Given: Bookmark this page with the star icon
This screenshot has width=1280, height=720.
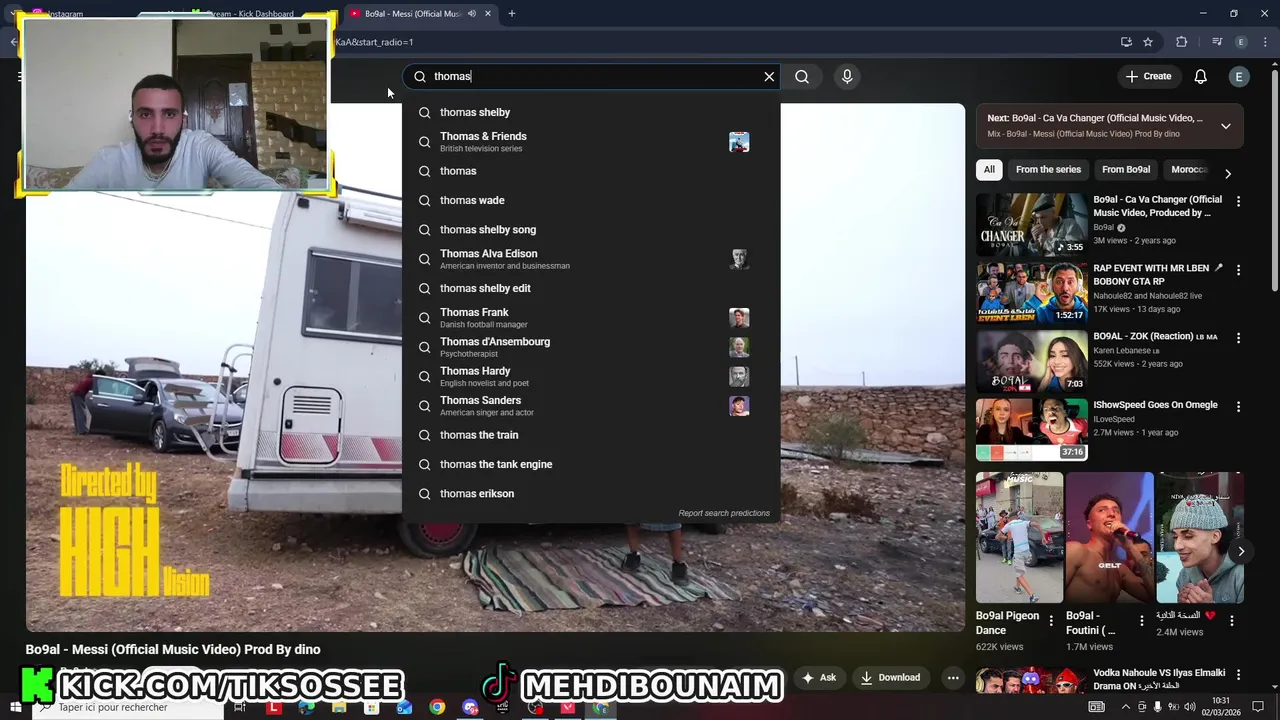Looking at the screenshot, I should pyautogui.click(x=1148, y=42).
